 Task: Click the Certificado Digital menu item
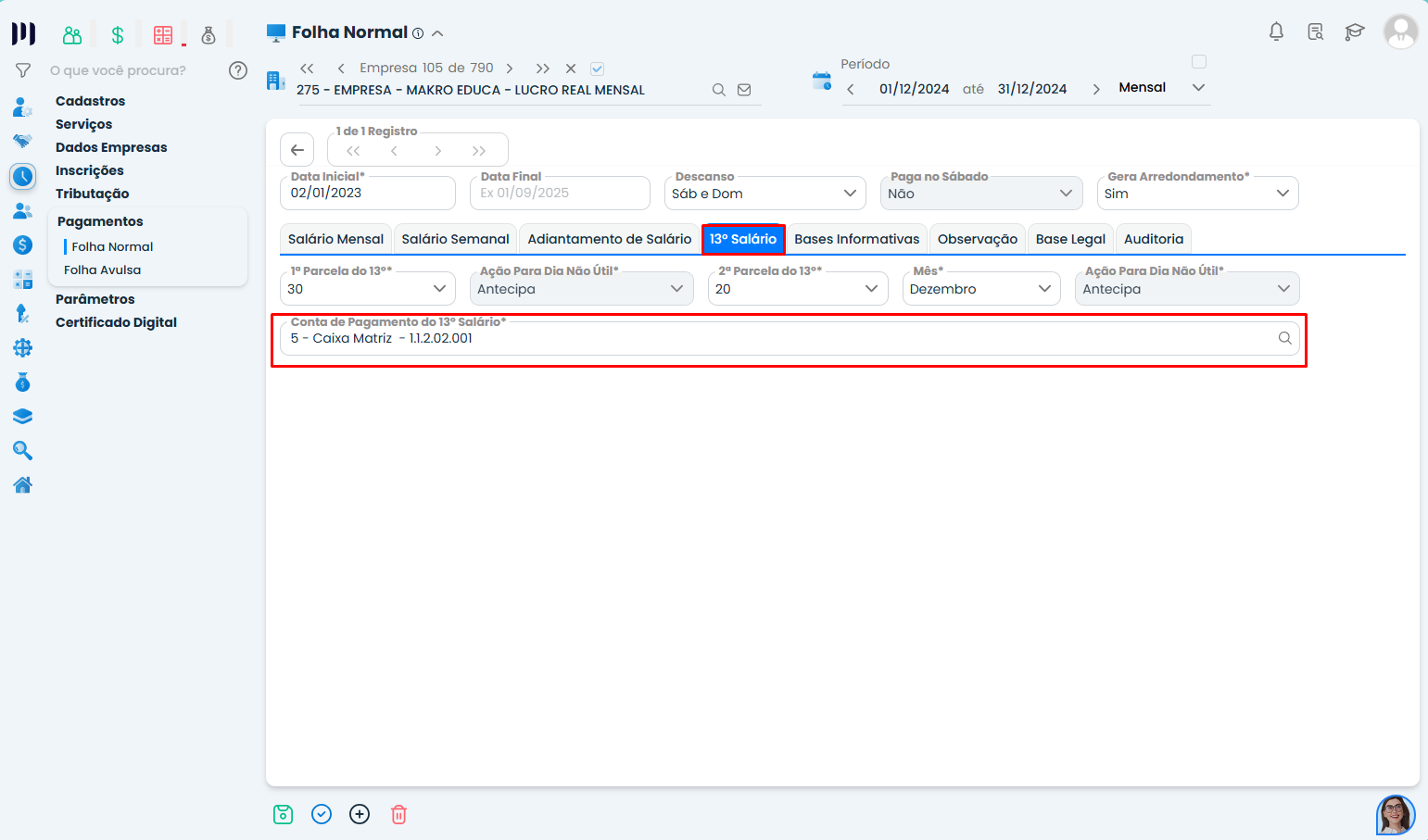tap(116, 322)
